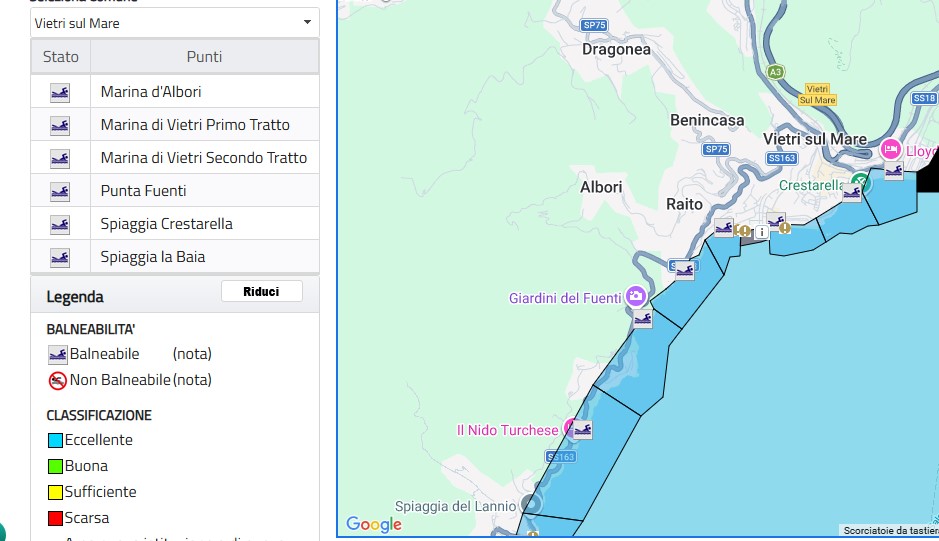Click the bathing marker next to Crestarella label

(x=852, y=192)
